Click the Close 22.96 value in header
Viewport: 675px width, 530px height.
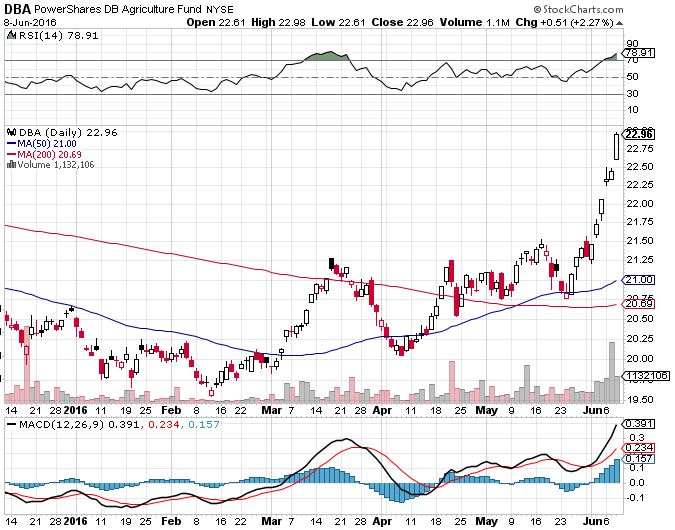tap(402, 22)
